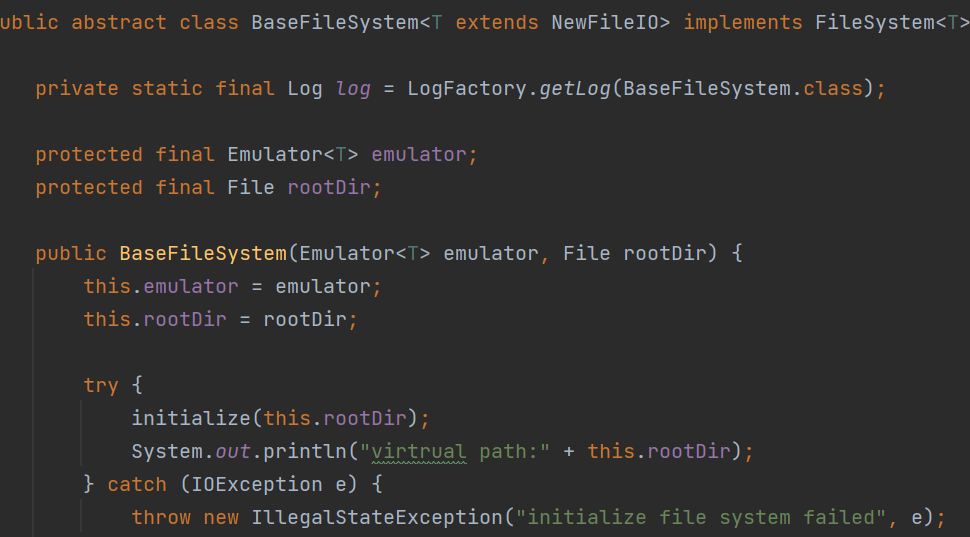
Task: Click the misspelled word virtrual
Action: click(x=418, y=451)
